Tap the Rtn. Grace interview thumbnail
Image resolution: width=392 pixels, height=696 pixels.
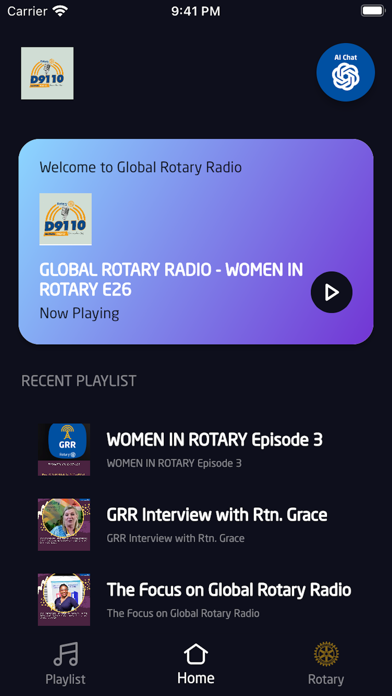coord(64,525)
